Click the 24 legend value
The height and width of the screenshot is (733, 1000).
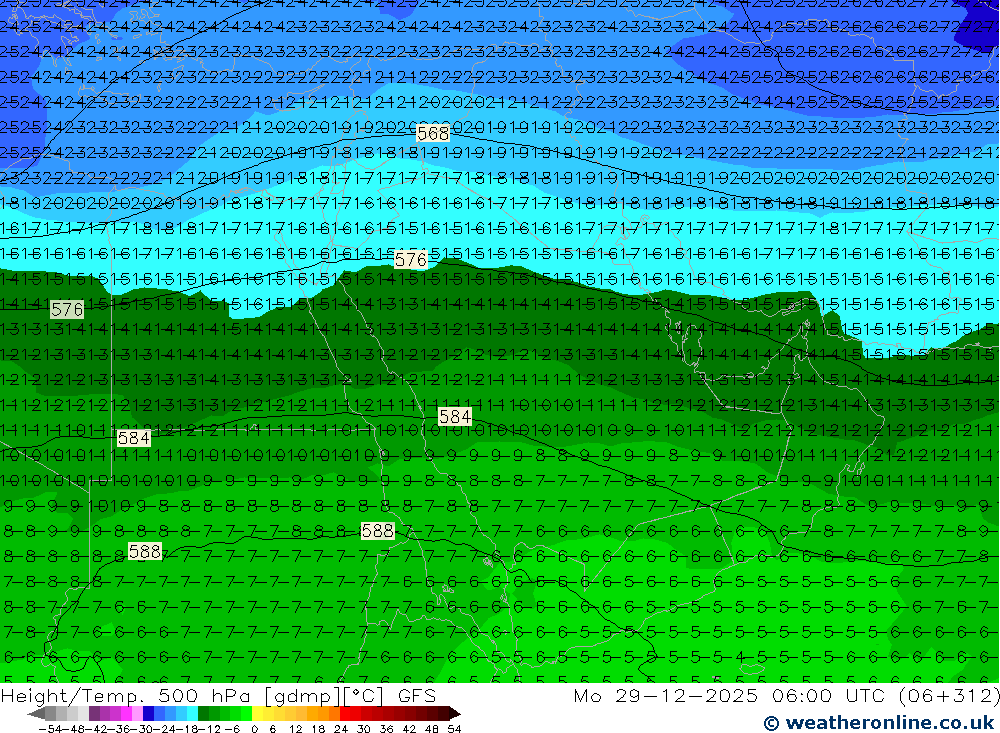point(341,729)
